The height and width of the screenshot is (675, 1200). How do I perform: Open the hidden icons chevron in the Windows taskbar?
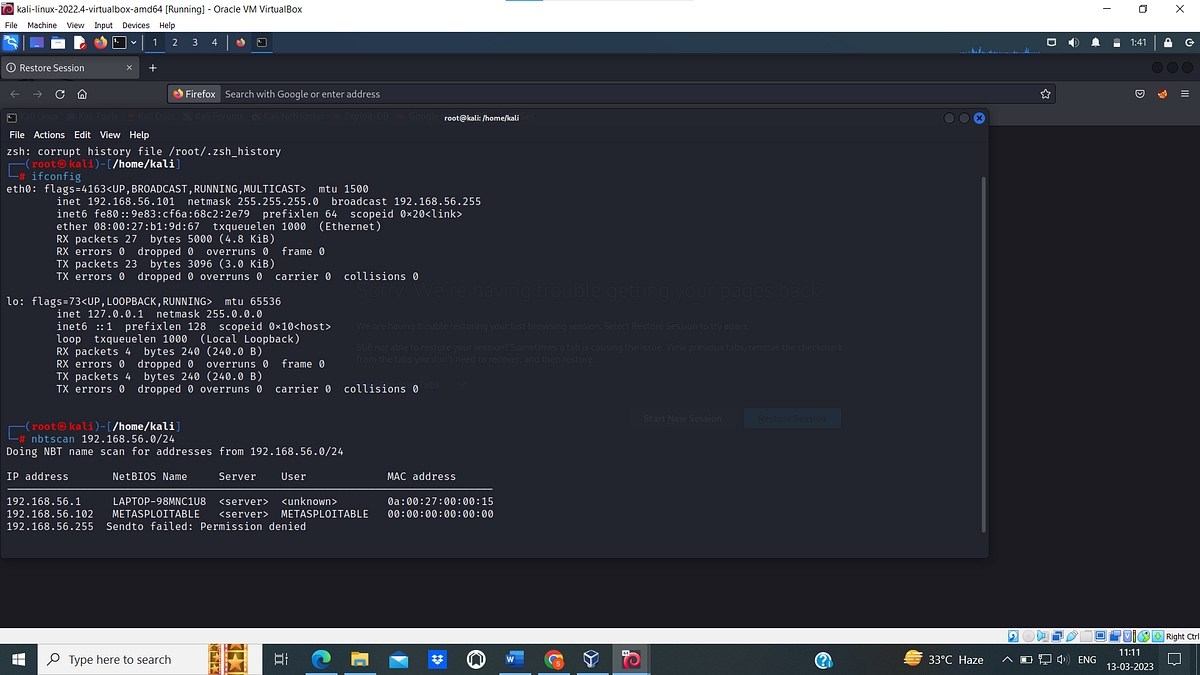[1007, 659]
